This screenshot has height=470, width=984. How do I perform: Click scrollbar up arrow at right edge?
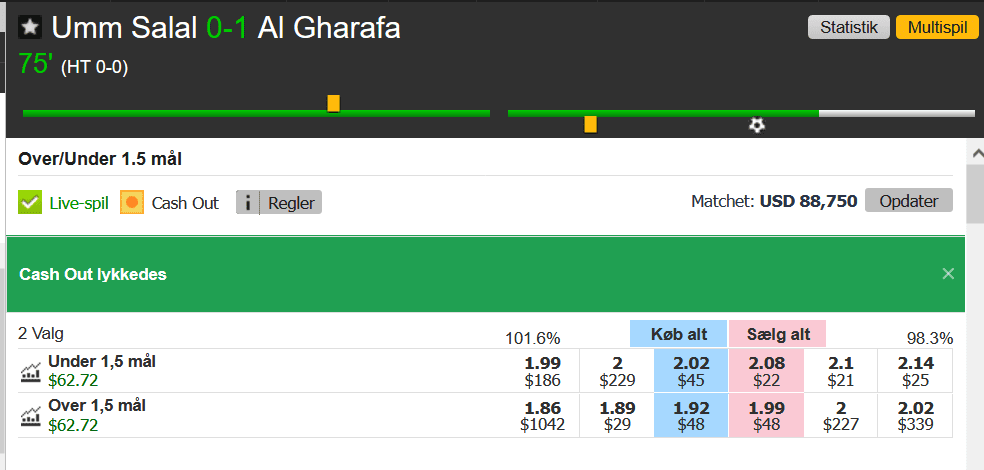(x=976, y=152)
